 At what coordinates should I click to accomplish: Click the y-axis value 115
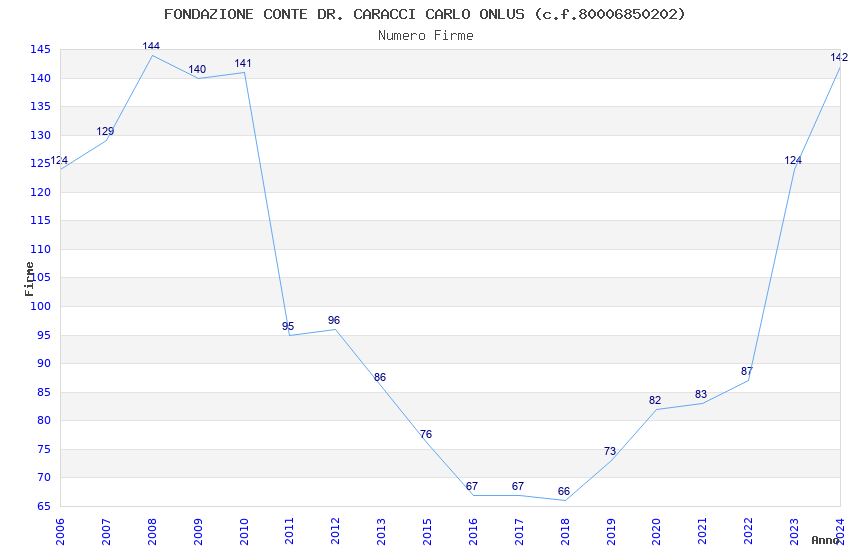pos(40,221)
